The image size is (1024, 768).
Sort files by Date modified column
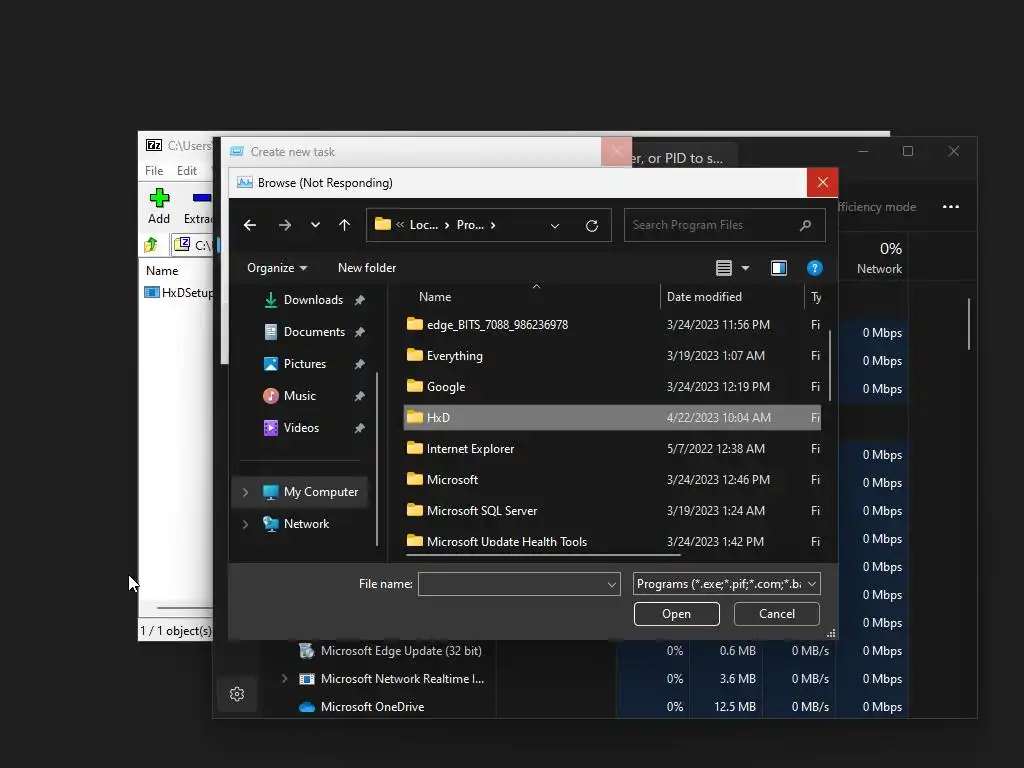704,297
